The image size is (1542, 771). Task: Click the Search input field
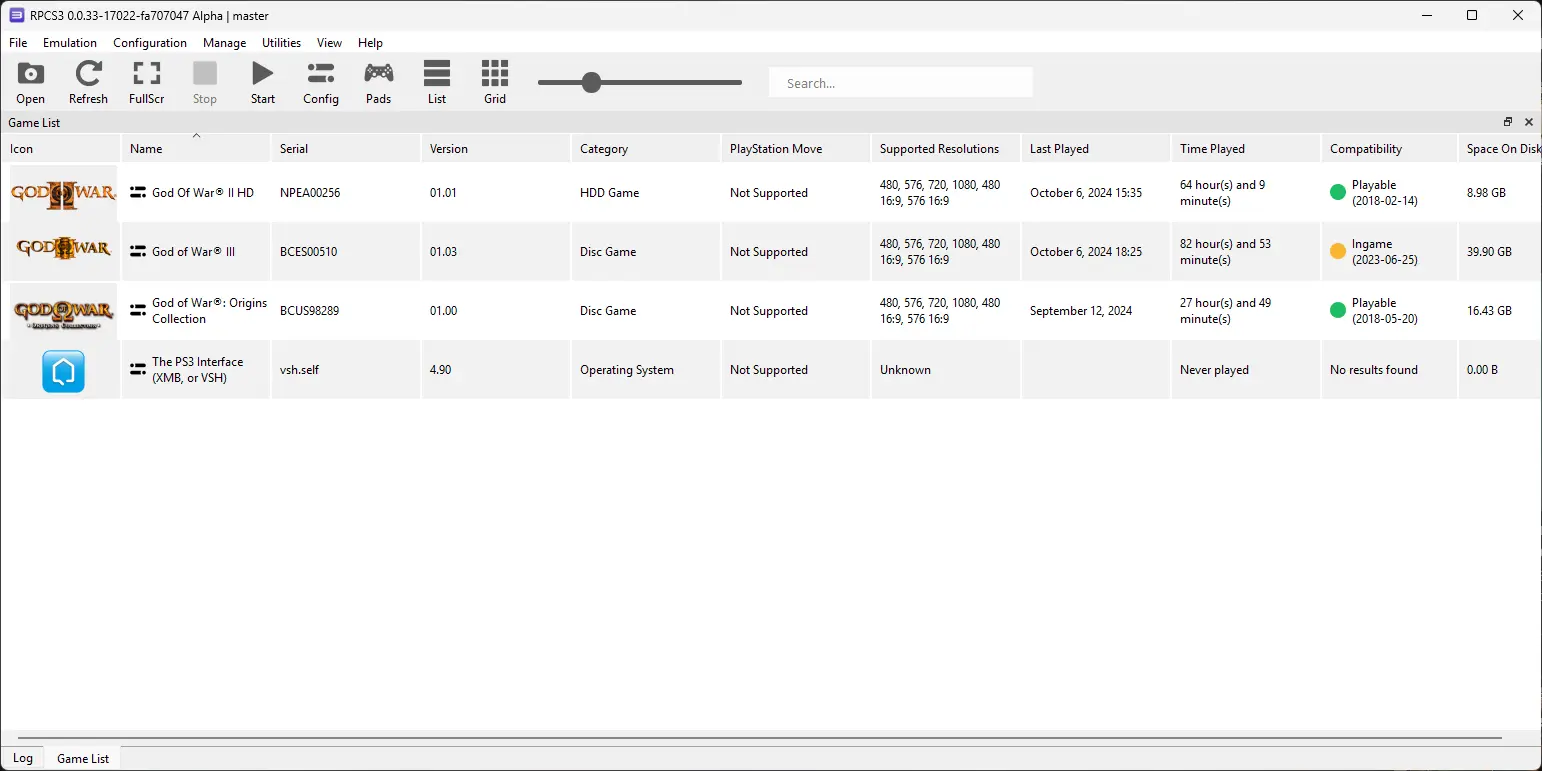900,83
